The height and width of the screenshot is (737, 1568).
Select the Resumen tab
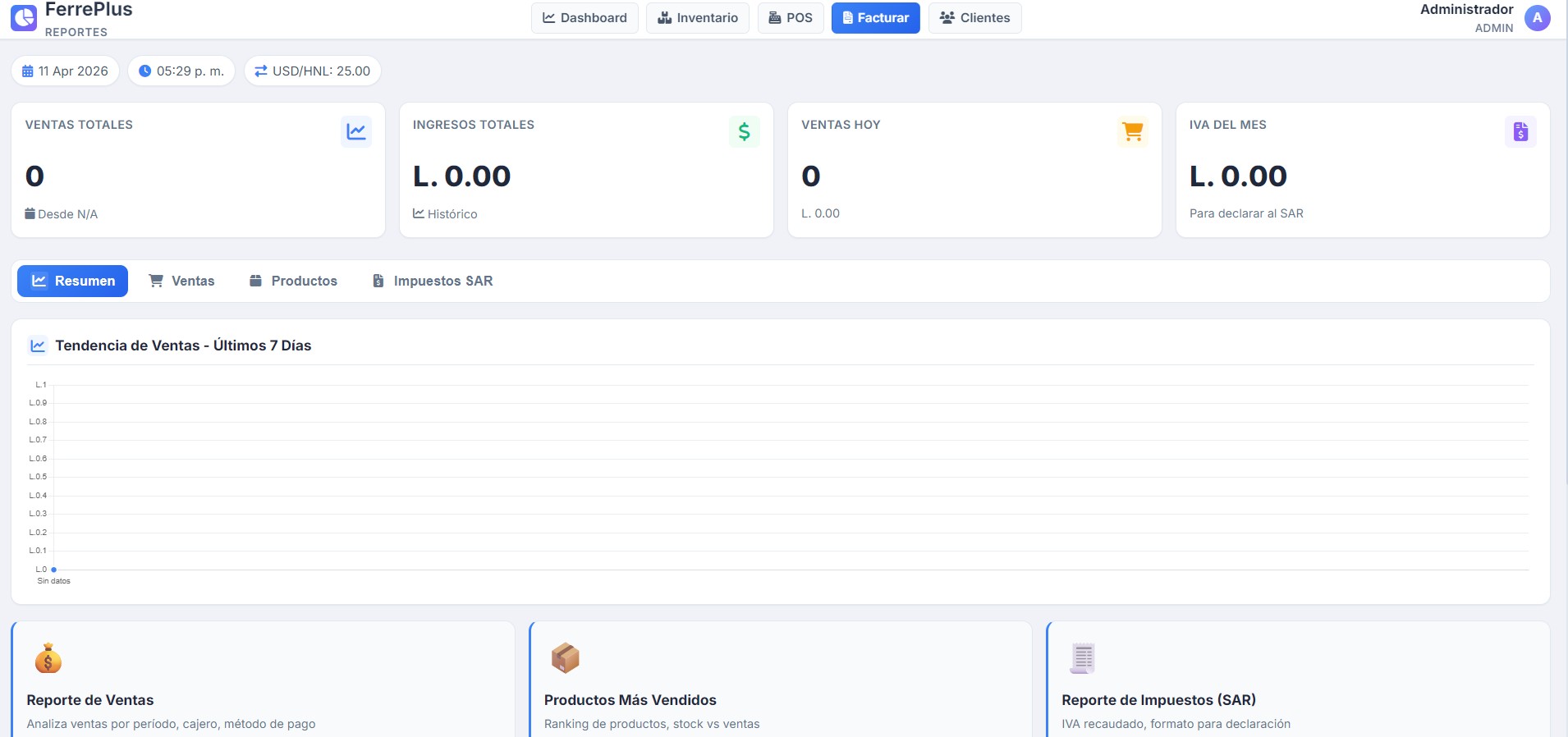(72, 281)
